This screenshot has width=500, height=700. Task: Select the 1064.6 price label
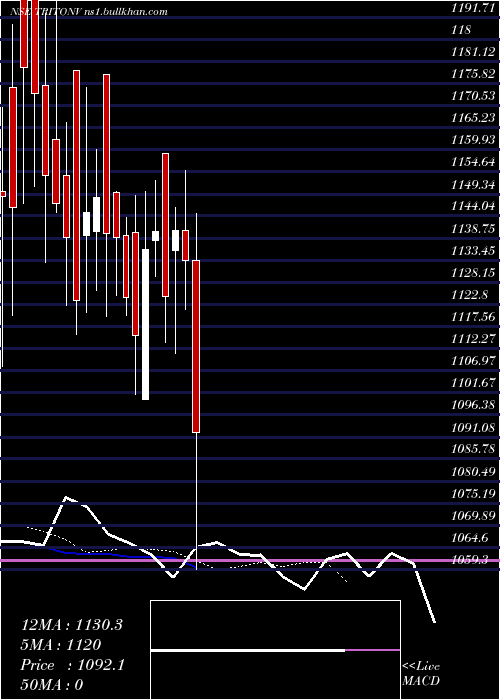click(x=470, y=538)
